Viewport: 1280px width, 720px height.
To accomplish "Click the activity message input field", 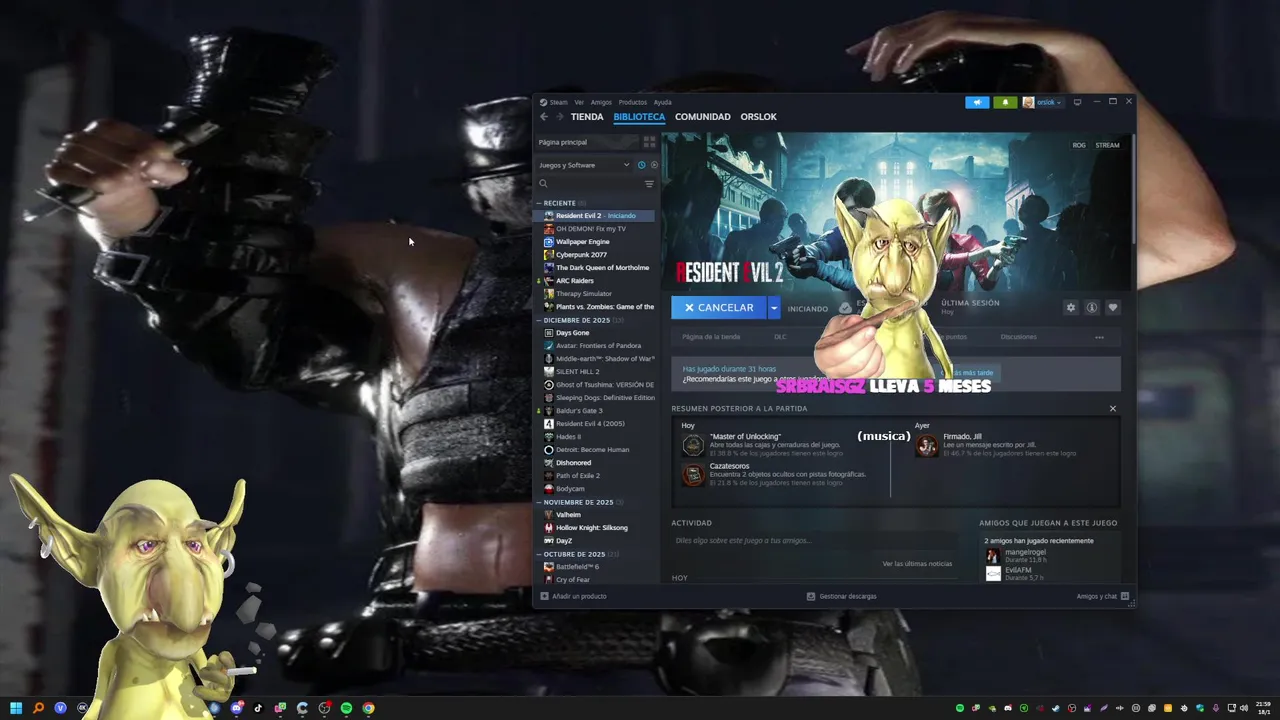I will point(814,541).
